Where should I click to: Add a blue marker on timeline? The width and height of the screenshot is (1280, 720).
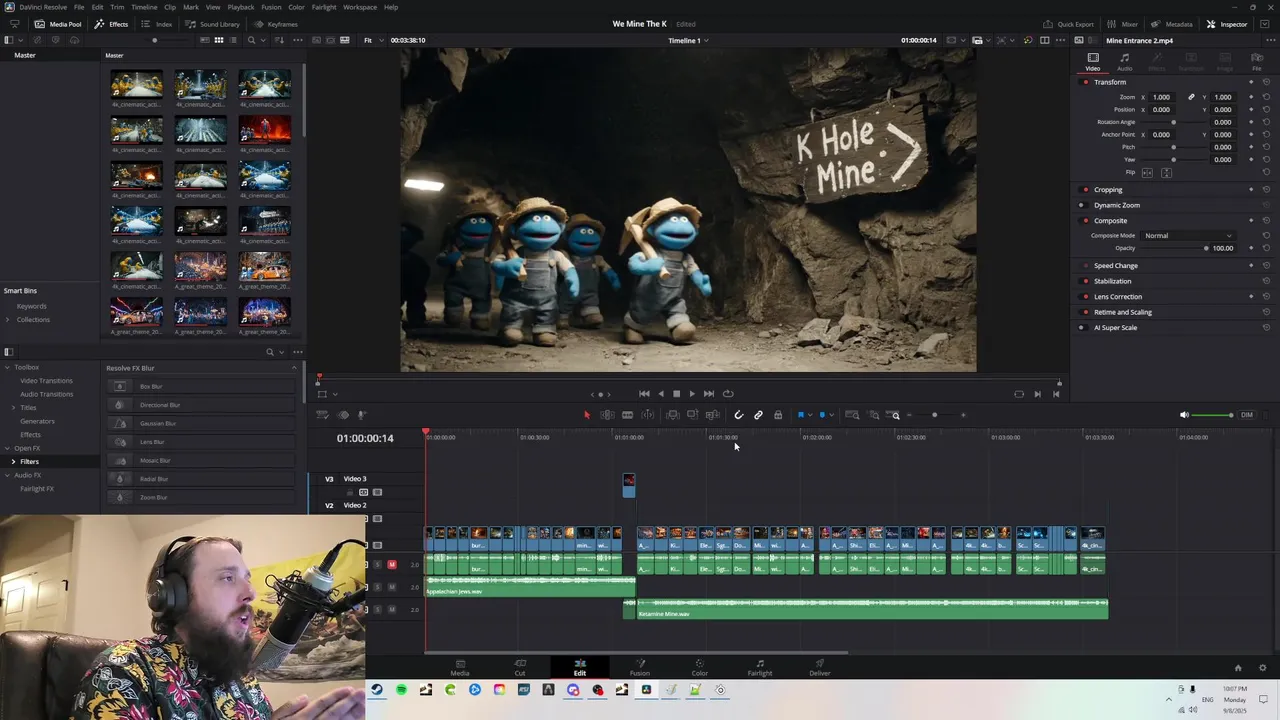coord(822,415)
